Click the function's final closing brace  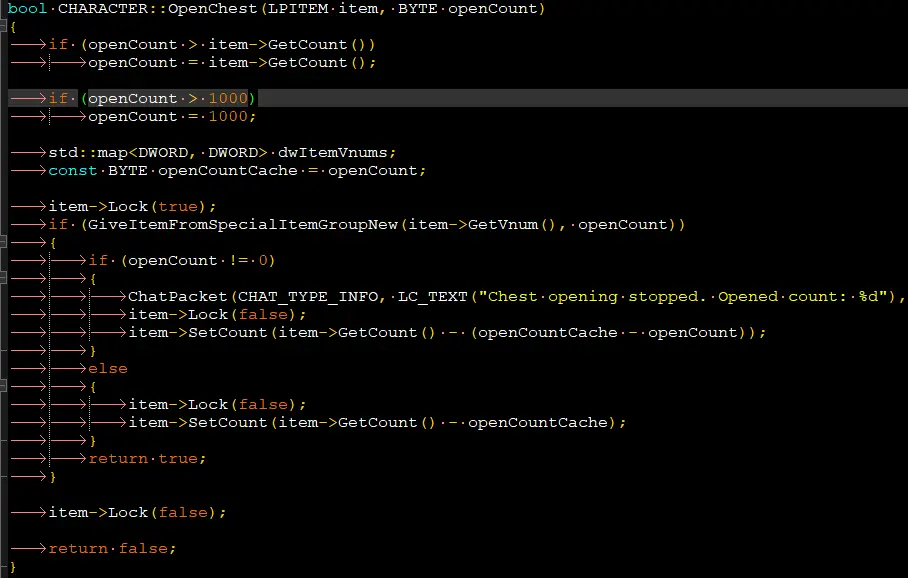(x=13, y=566)
